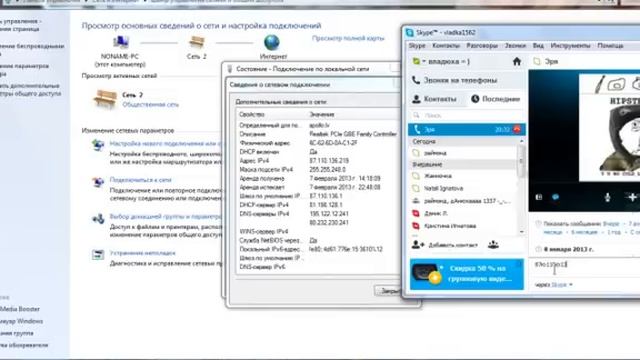The width and height of the screenshot is (640, 360).
Task: Click the Skype contact search field
Action: [466, 116]
